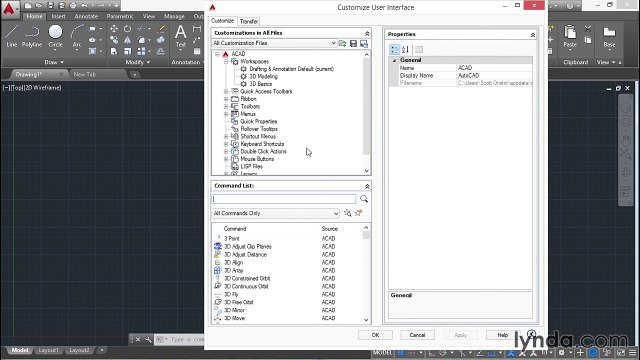Select 3D Mirror command
Image resolution: width=640 pixels, height=360 pixels.
pos(234,310)
